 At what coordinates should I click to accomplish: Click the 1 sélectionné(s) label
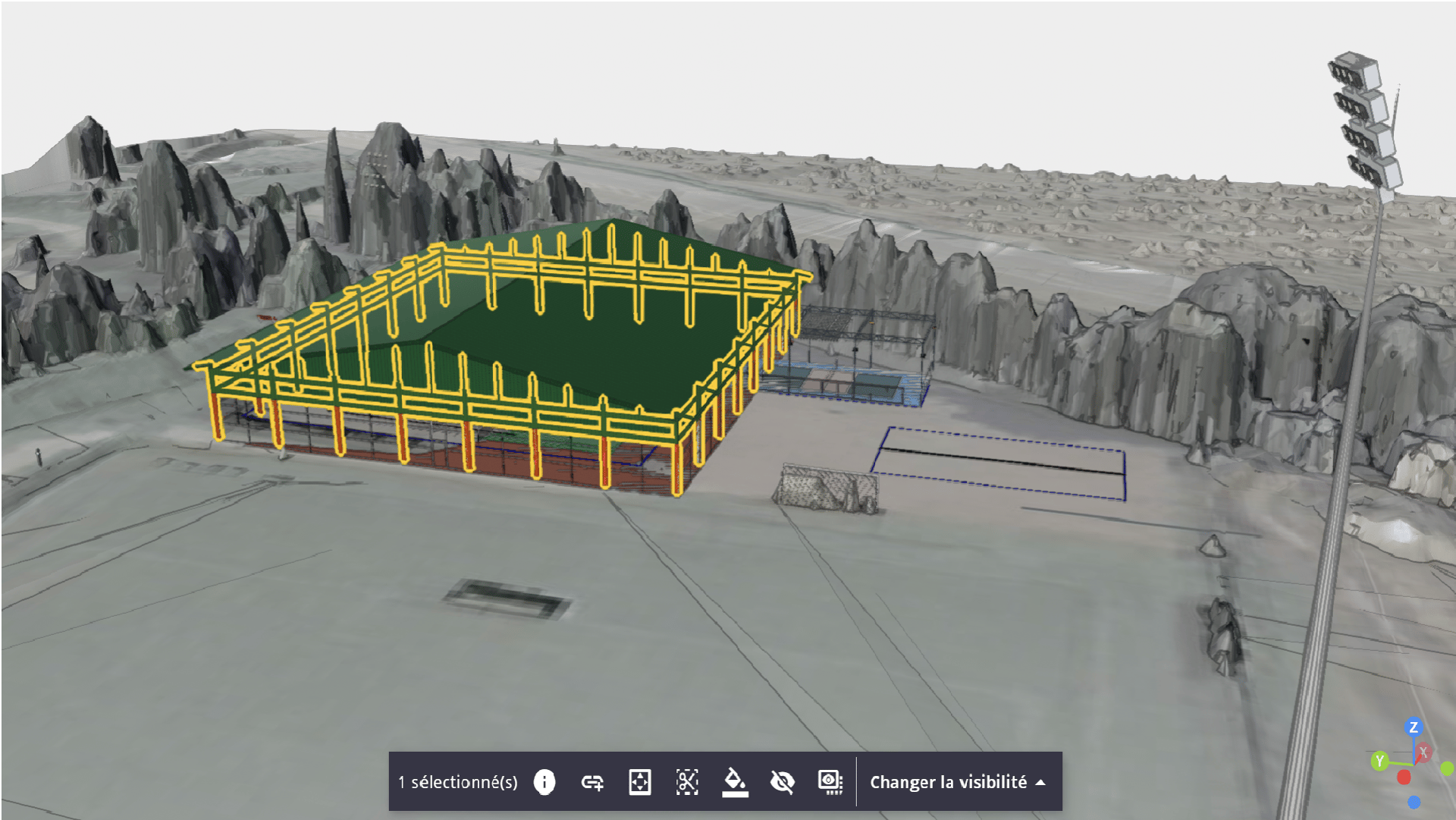(x=457, y=782)
